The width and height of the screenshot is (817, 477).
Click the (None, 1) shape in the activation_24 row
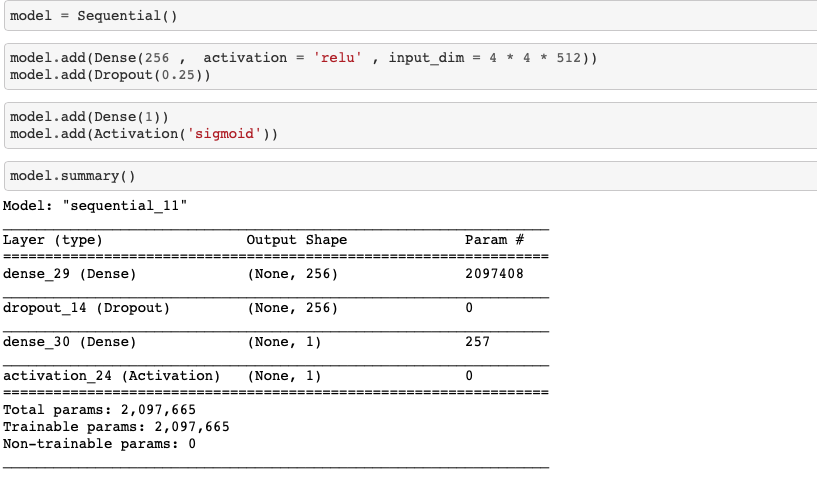pyautogui.click(x=284, y=375)
